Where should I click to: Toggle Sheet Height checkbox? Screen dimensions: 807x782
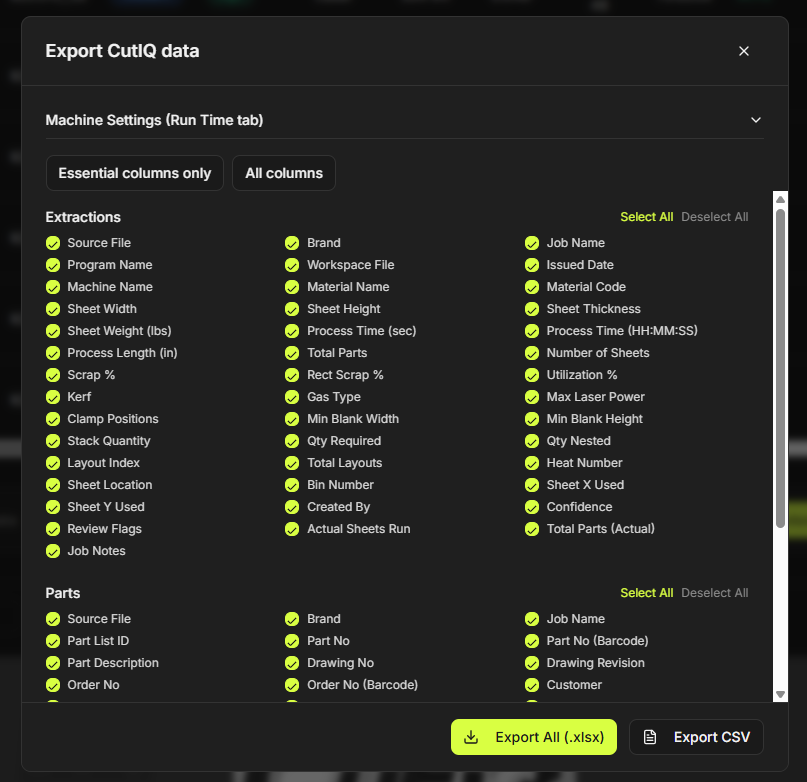pyautogui.click(x=292, y=309)
